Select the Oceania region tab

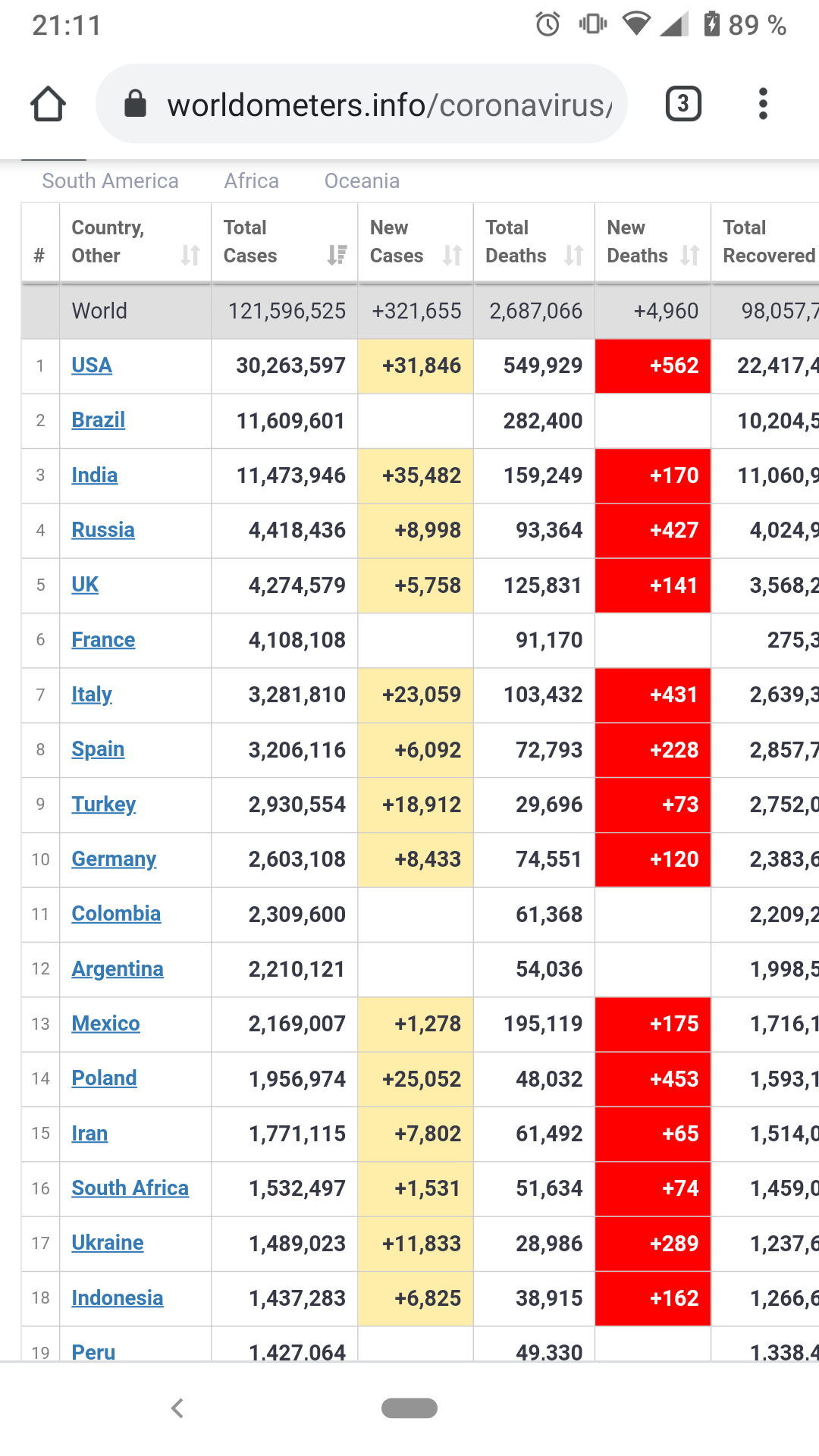tap(362, 181)
